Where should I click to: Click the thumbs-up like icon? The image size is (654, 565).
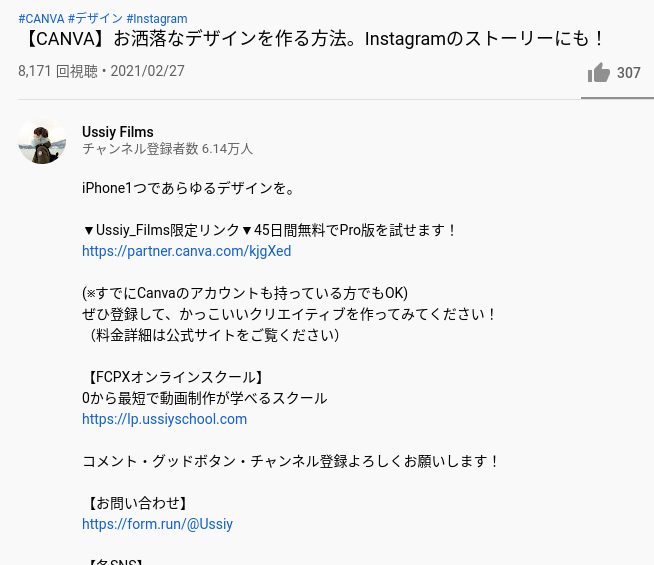[599, 73]
